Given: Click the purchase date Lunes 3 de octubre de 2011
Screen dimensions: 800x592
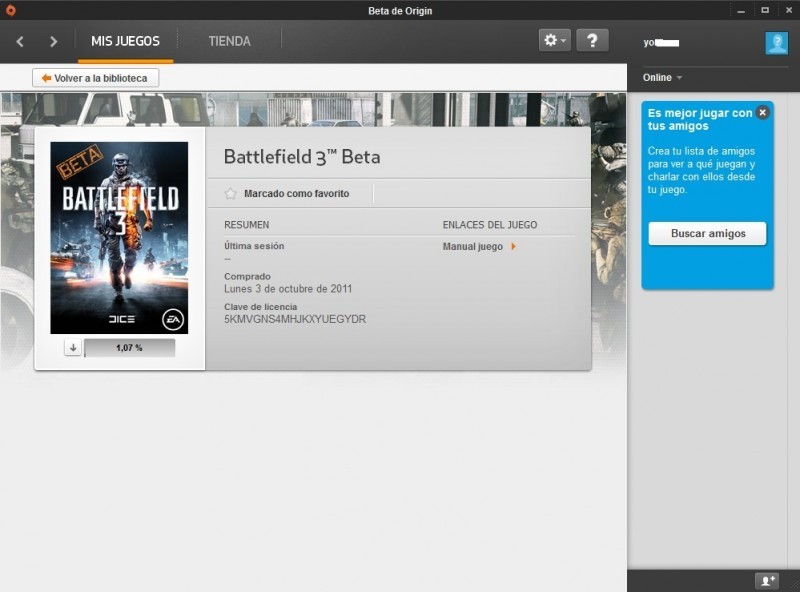Looking at the screenshot, I should tap(288, 289).
